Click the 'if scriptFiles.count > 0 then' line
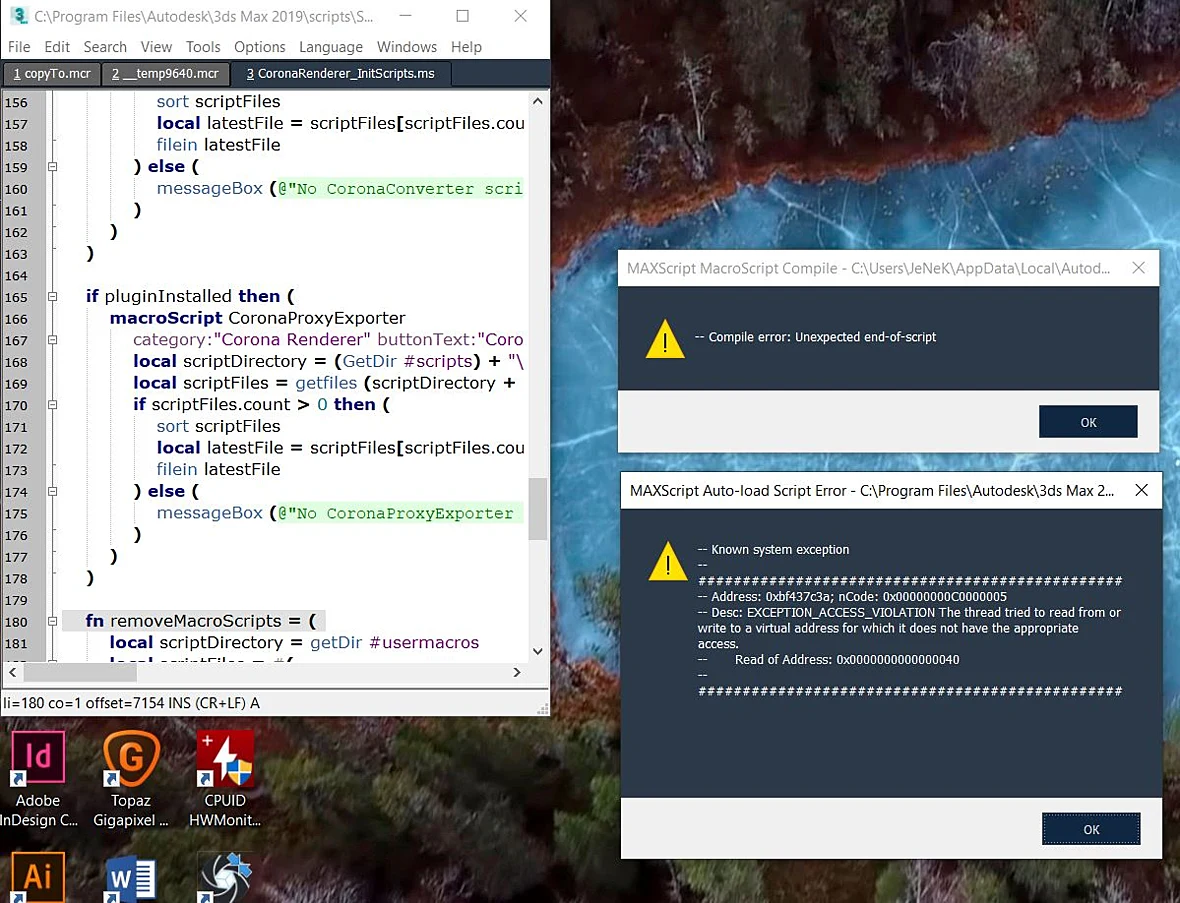The height and width of the screenshot is (903, 1180). [x=261, y=405]
